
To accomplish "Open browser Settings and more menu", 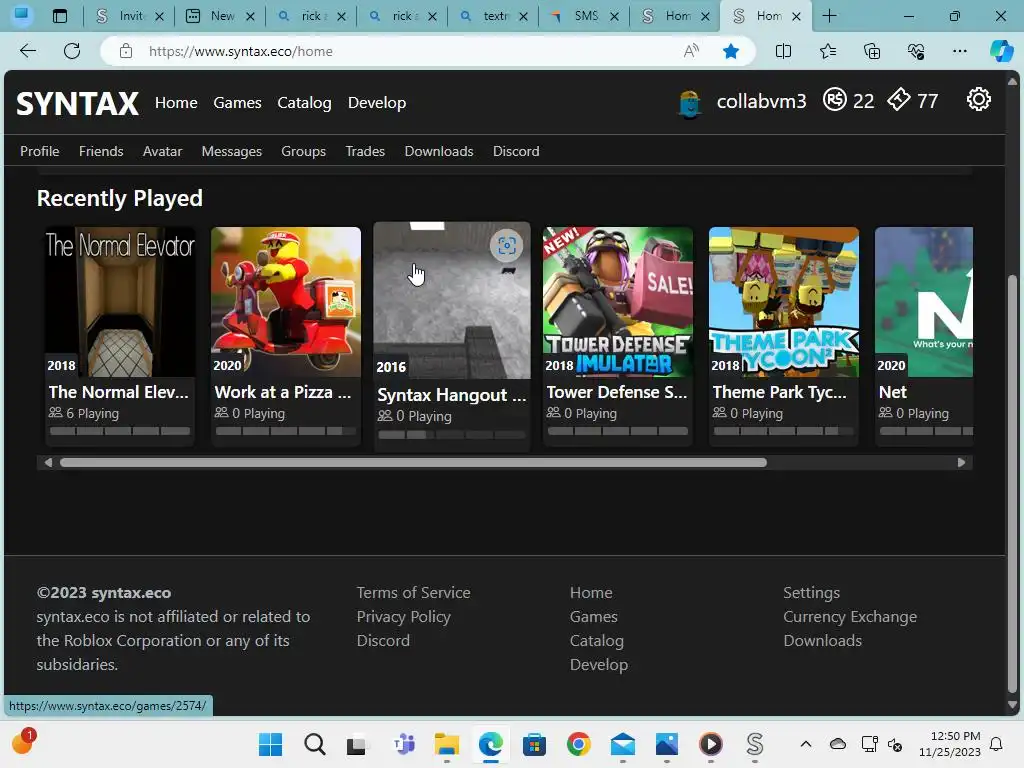I will pyautogui.click(x=959, y=51).
